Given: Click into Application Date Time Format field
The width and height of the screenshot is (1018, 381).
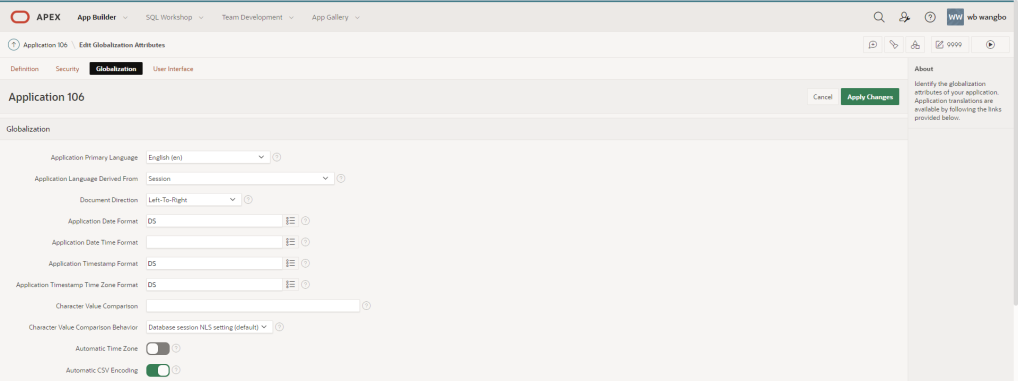Looking at the screenshot, I should 214,241.
